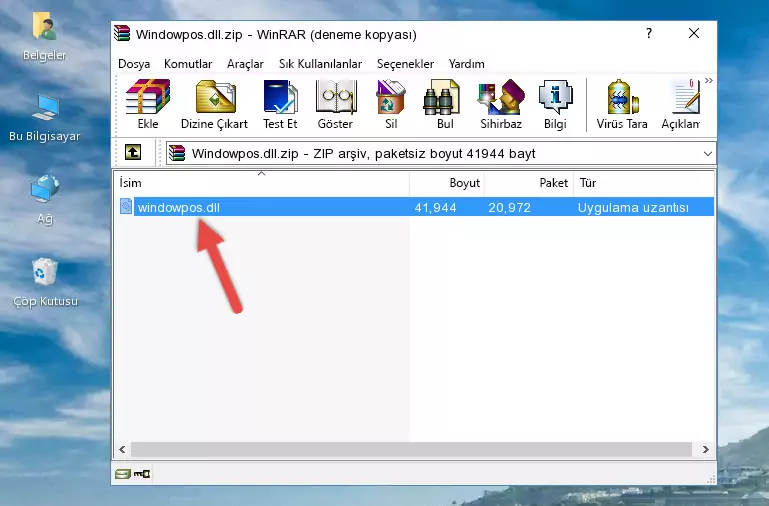
Task: Click the WinRAR title bar app icon
Action: pyautogui.click(x=122, y=34)
